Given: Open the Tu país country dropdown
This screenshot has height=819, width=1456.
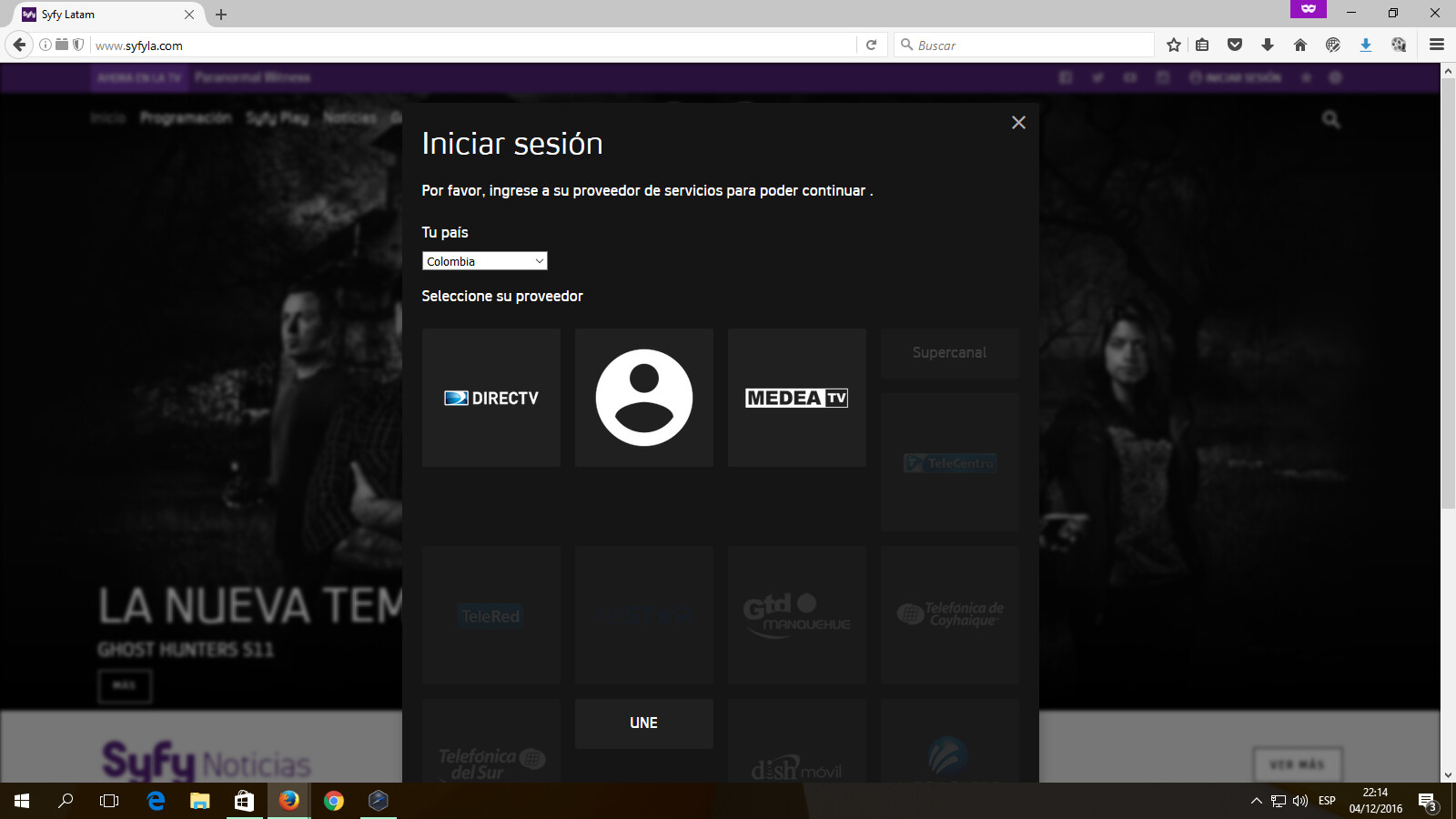Looking at the screenshot, I should [x=484, y=261].
